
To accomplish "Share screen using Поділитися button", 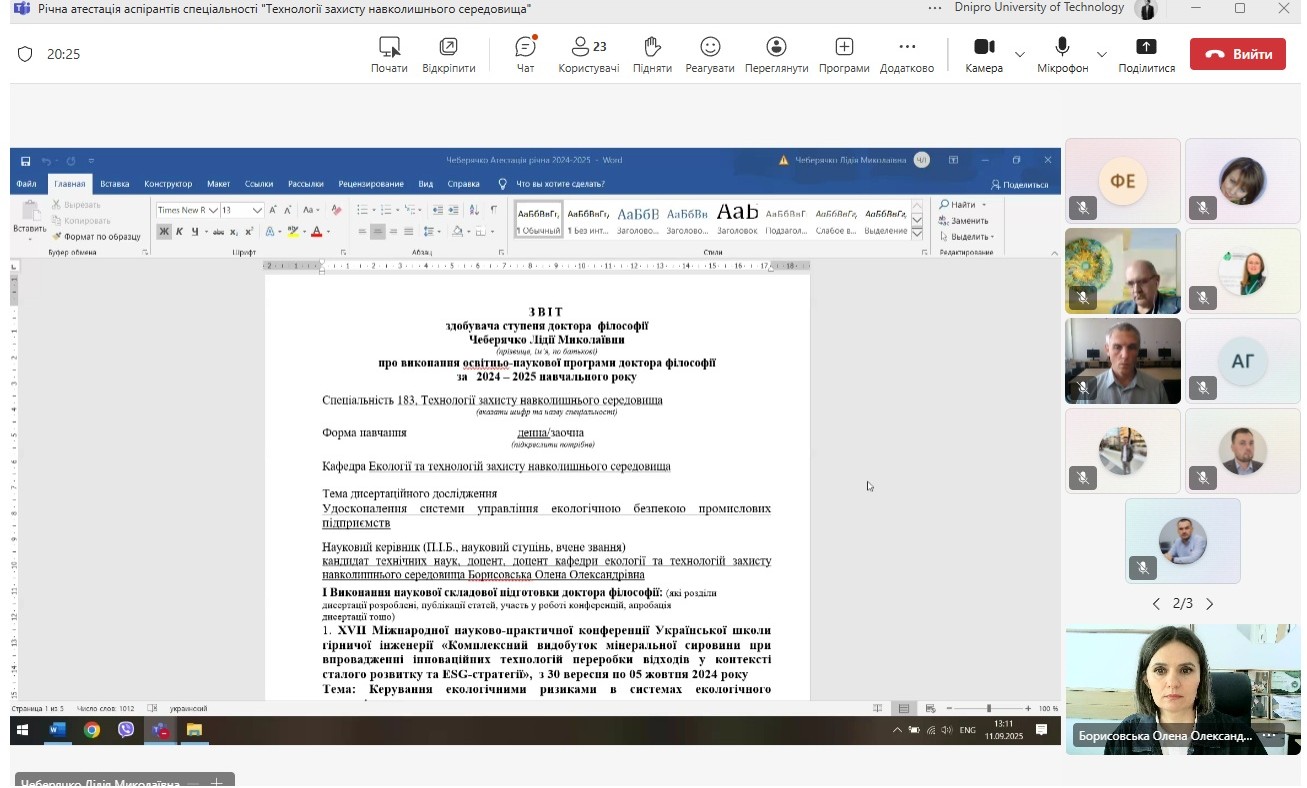I will 1146,55.
